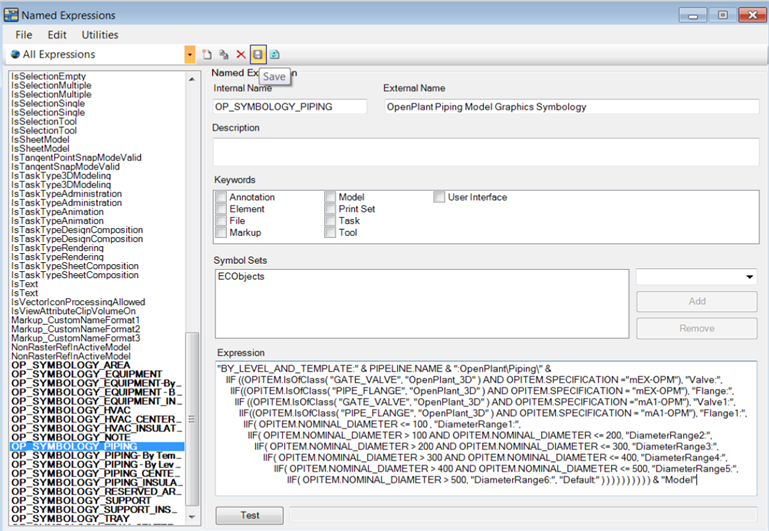Select OP_SYMBOLOGY_HVAC_CENTER expression
The height and width of the screenshot is (531, 769).
point(96,419)
